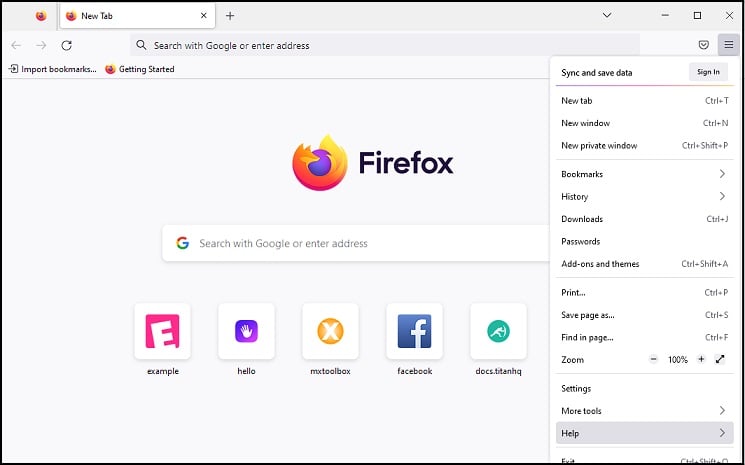The image size is (745, 465).
Task: Open the mxtoolbox shortcut tile
Action: pos(330,339)
